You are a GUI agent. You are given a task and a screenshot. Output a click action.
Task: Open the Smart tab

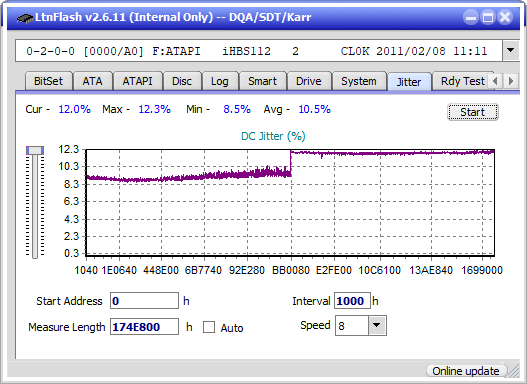coord(262,81)
